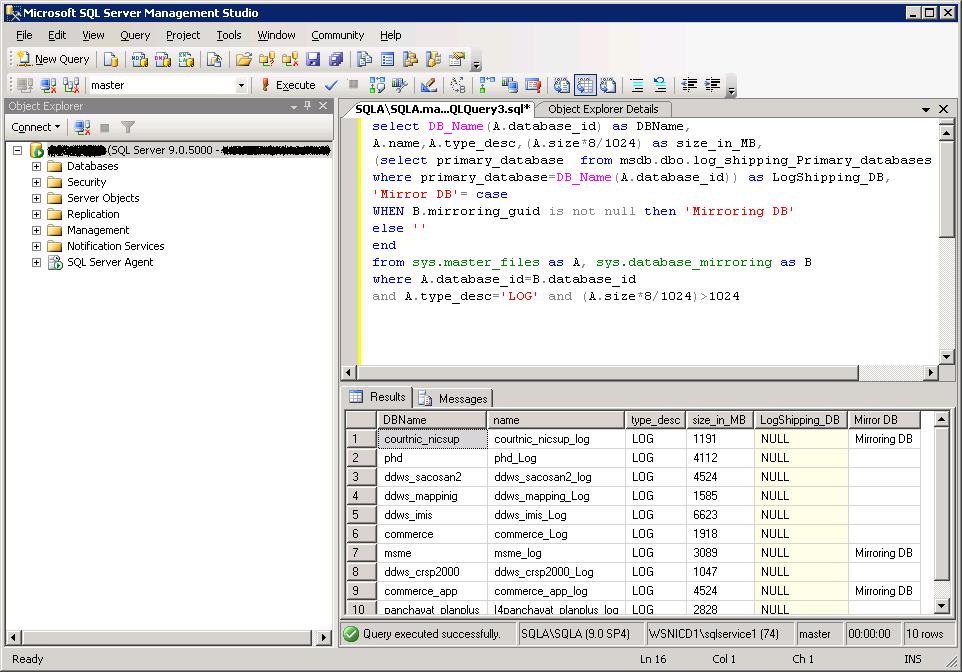The image size is (962, 672).
Task: Click the Disconnect icon in the query toolbar
Action: click(x=48, y=85)
